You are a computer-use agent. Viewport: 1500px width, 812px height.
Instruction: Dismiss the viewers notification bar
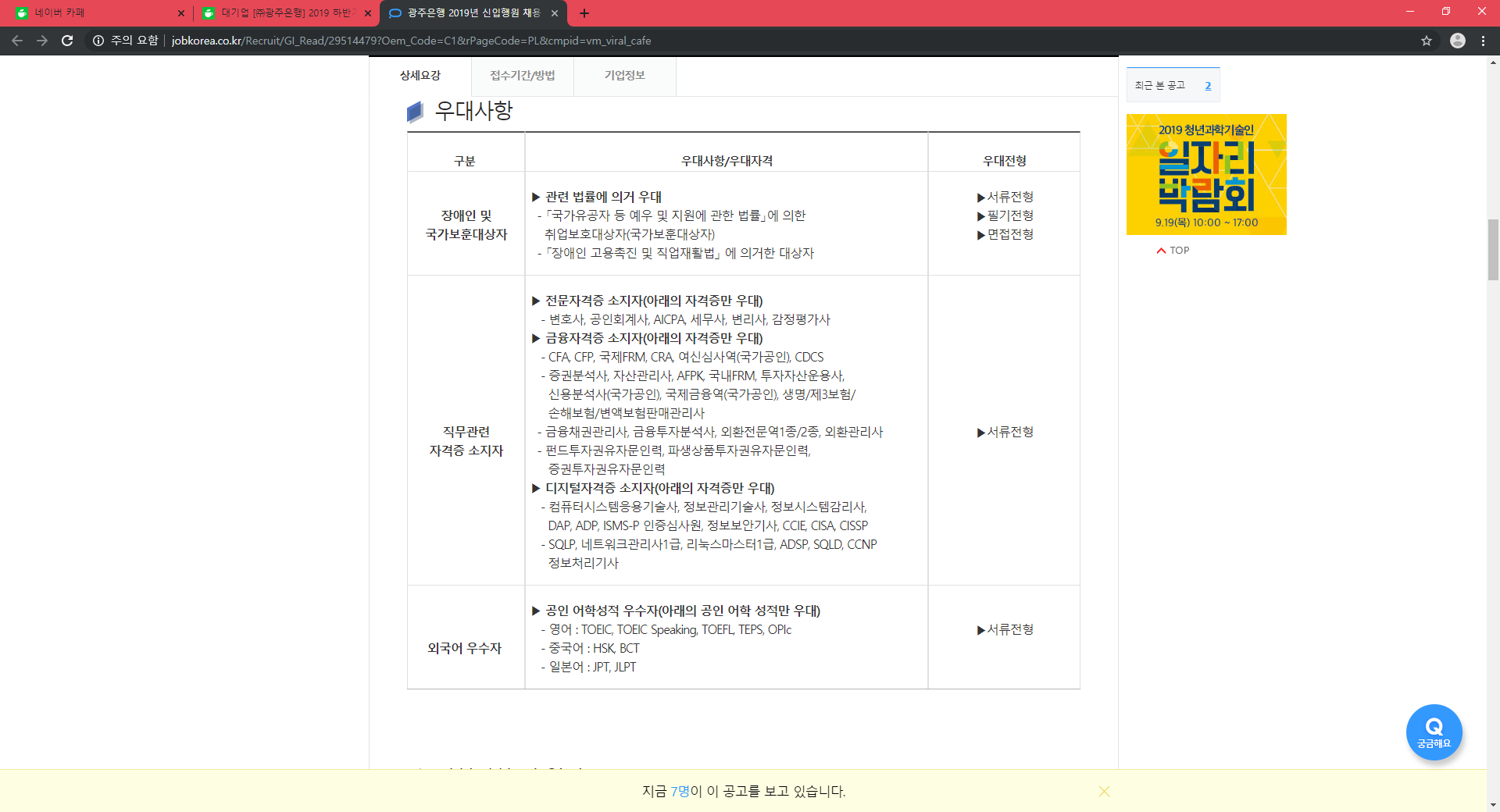pyautogui.click(x=1104, y=792)
